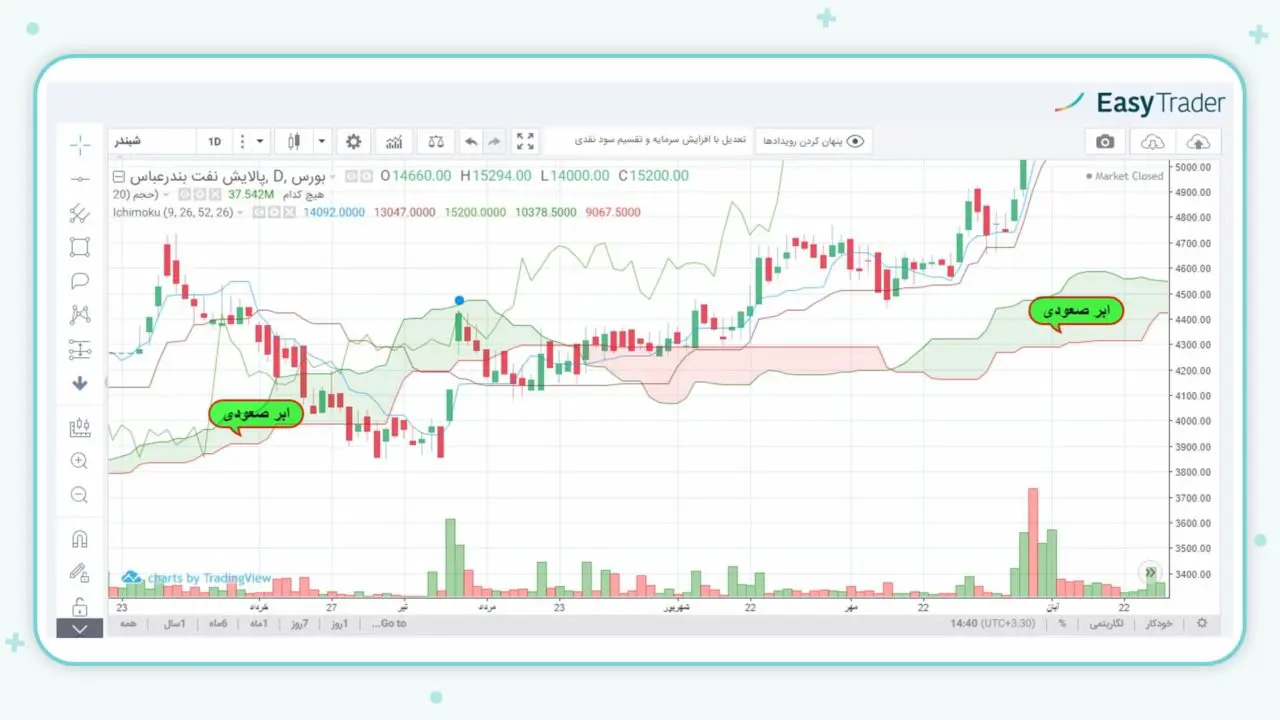Expand the candlestick chart type dropdown

pyautogui.click(x=321, y=142)
